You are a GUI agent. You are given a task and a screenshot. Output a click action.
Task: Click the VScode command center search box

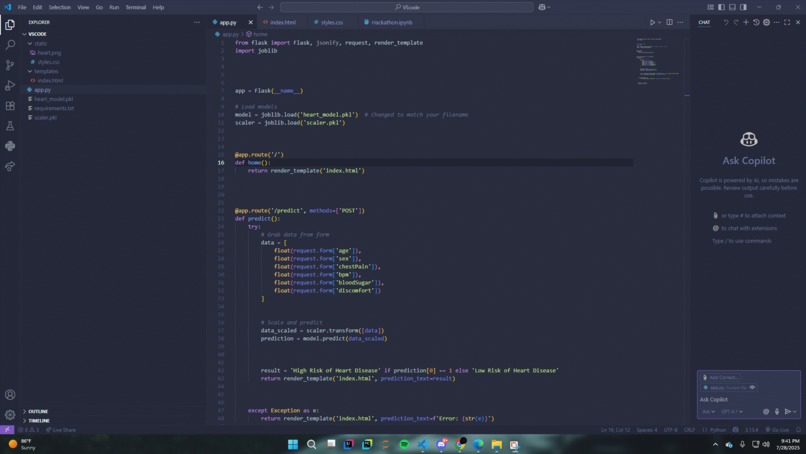(x=407, y=7)
